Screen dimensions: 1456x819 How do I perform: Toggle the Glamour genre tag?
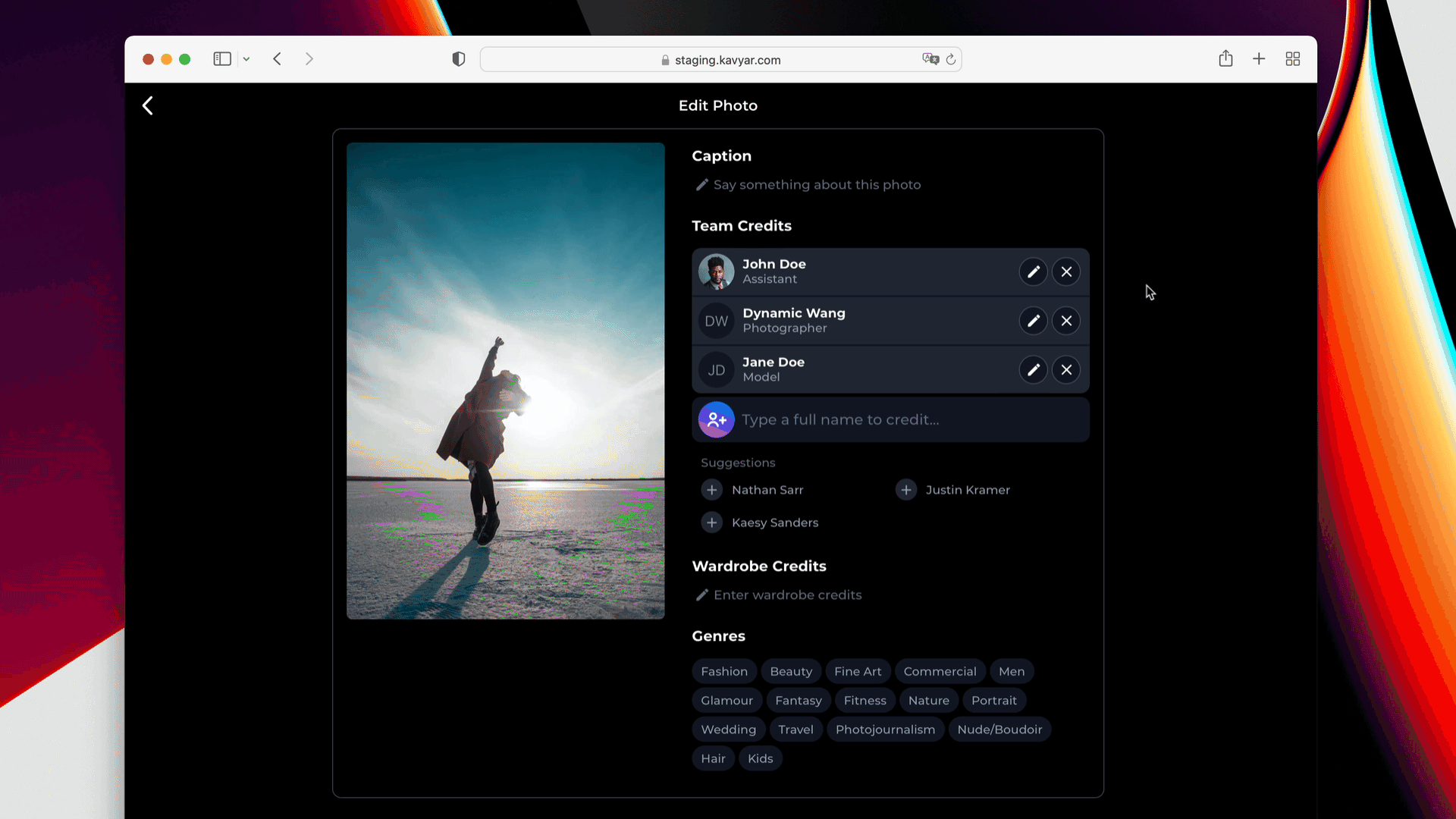pyautogui.click(x=726, y=701)
